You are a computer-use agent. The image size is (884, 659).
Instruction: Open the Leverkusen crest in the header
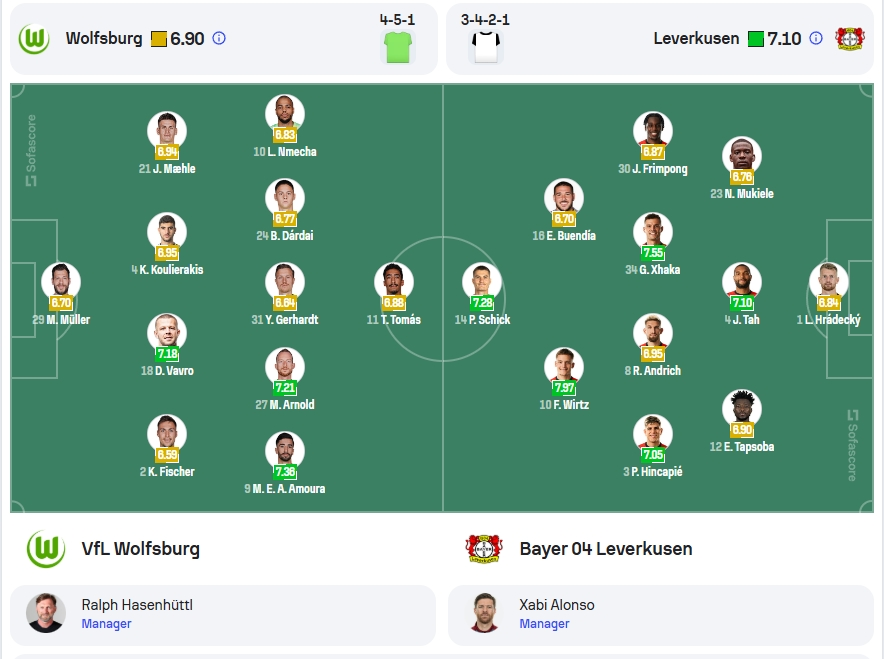click(850, 39)
